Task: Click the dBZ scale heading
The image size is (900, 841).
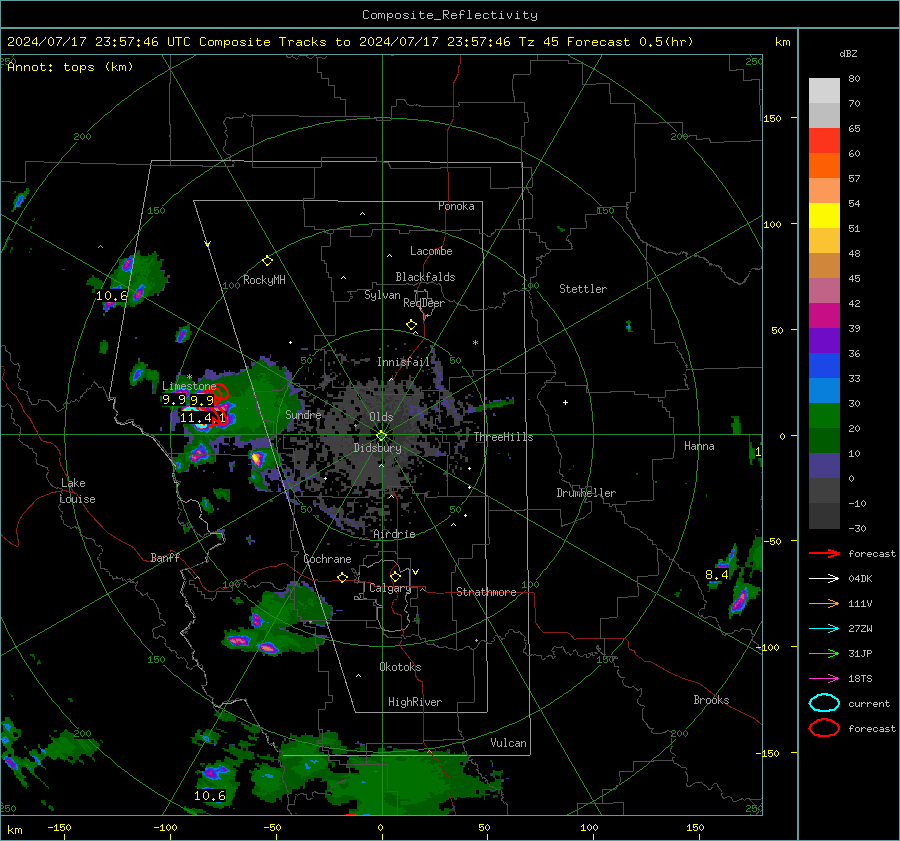Action: pos(848,53)
